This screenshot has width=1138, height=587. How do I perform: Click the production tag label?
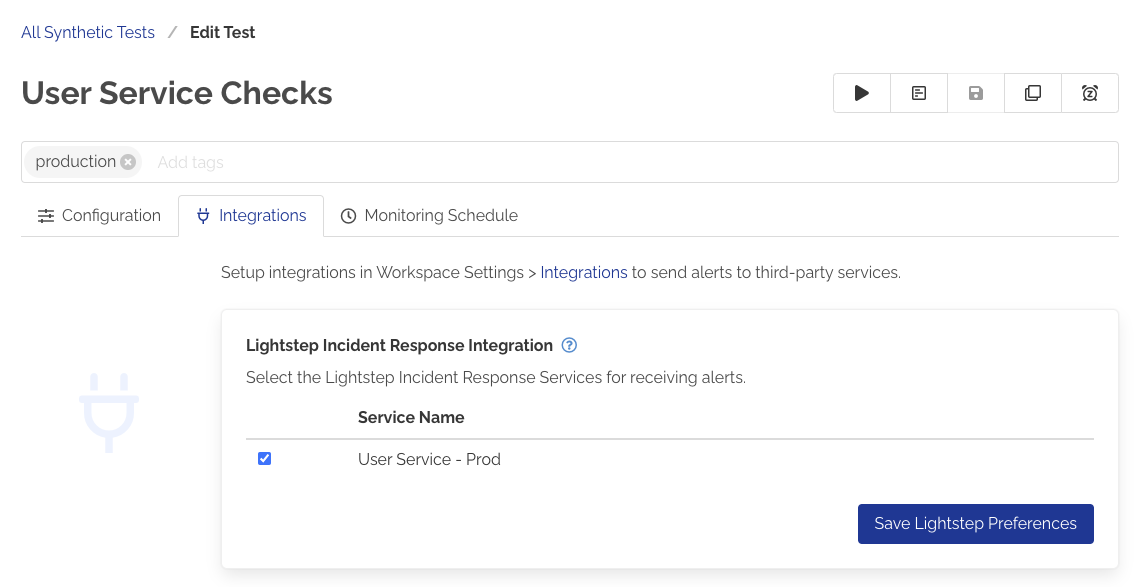pos(75,161)
